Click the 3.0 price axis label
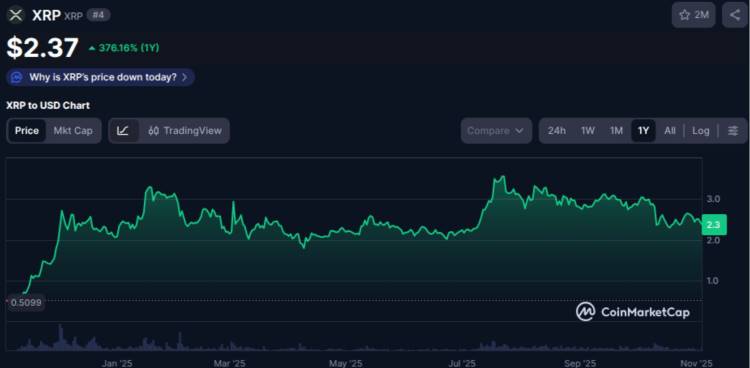Viewport: 750px width, 368px height. click(x=714, y=199)
